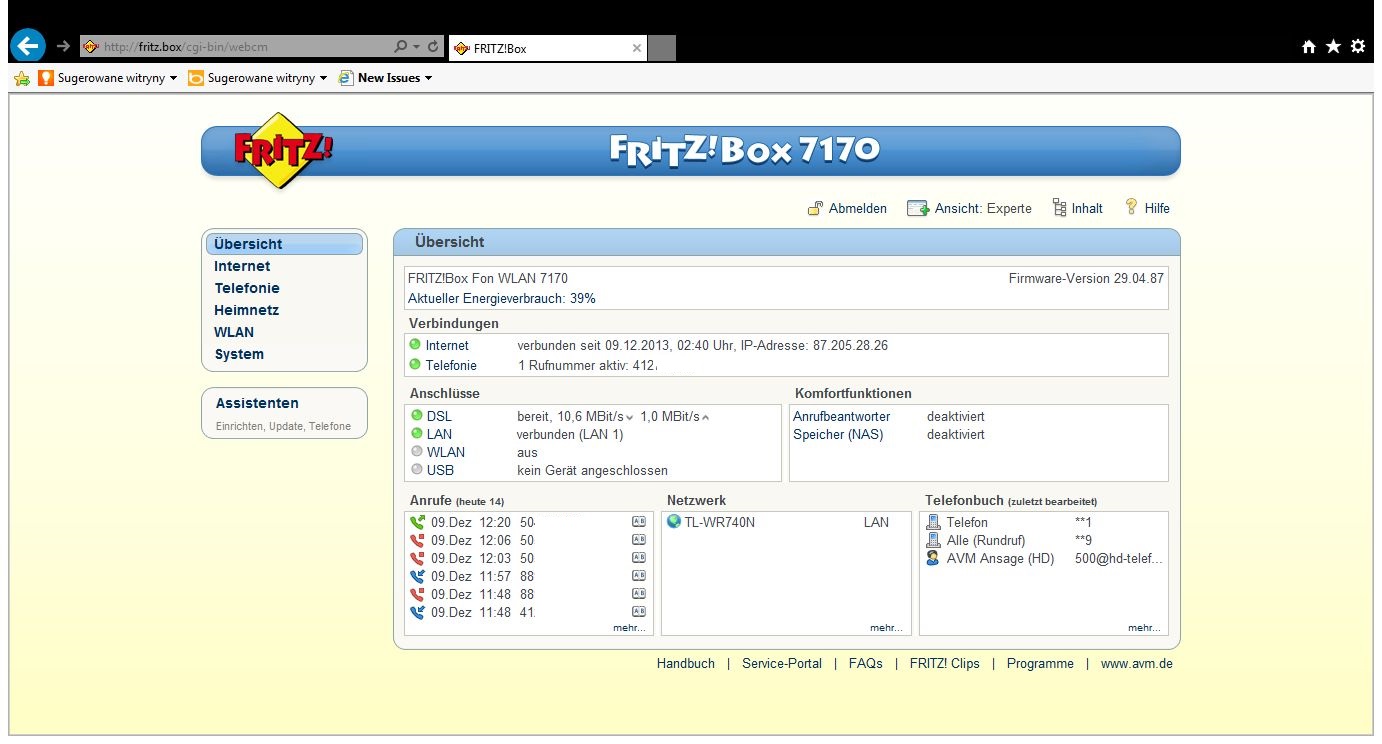The width and height of the screenshot is (1382, 744).
Task: Go back with the browser's blue back arrow
Action: tap(27, 45)
